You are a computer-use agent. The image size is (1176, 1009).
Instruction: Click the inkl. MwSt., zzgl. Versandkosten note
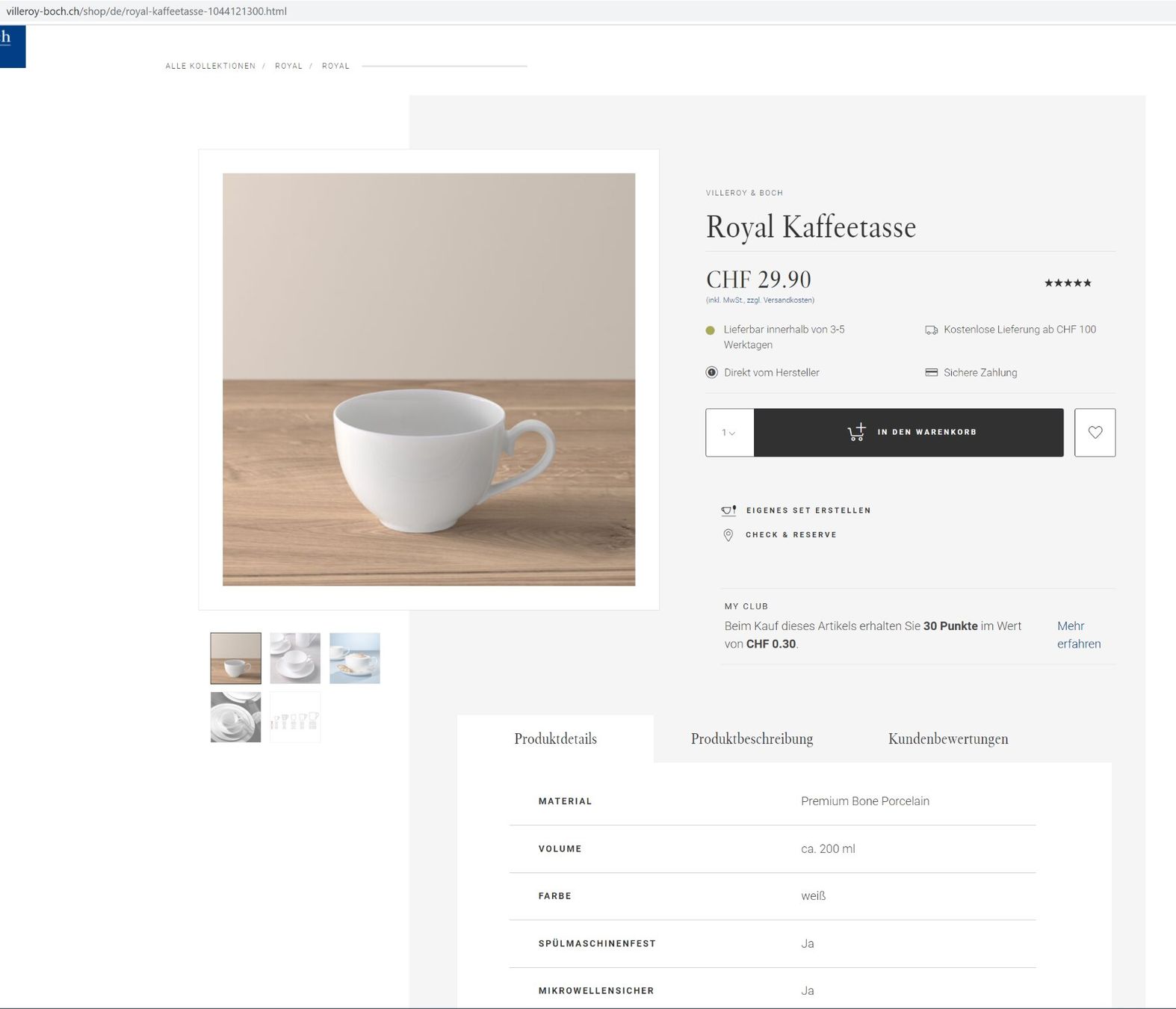click(760, 300)
